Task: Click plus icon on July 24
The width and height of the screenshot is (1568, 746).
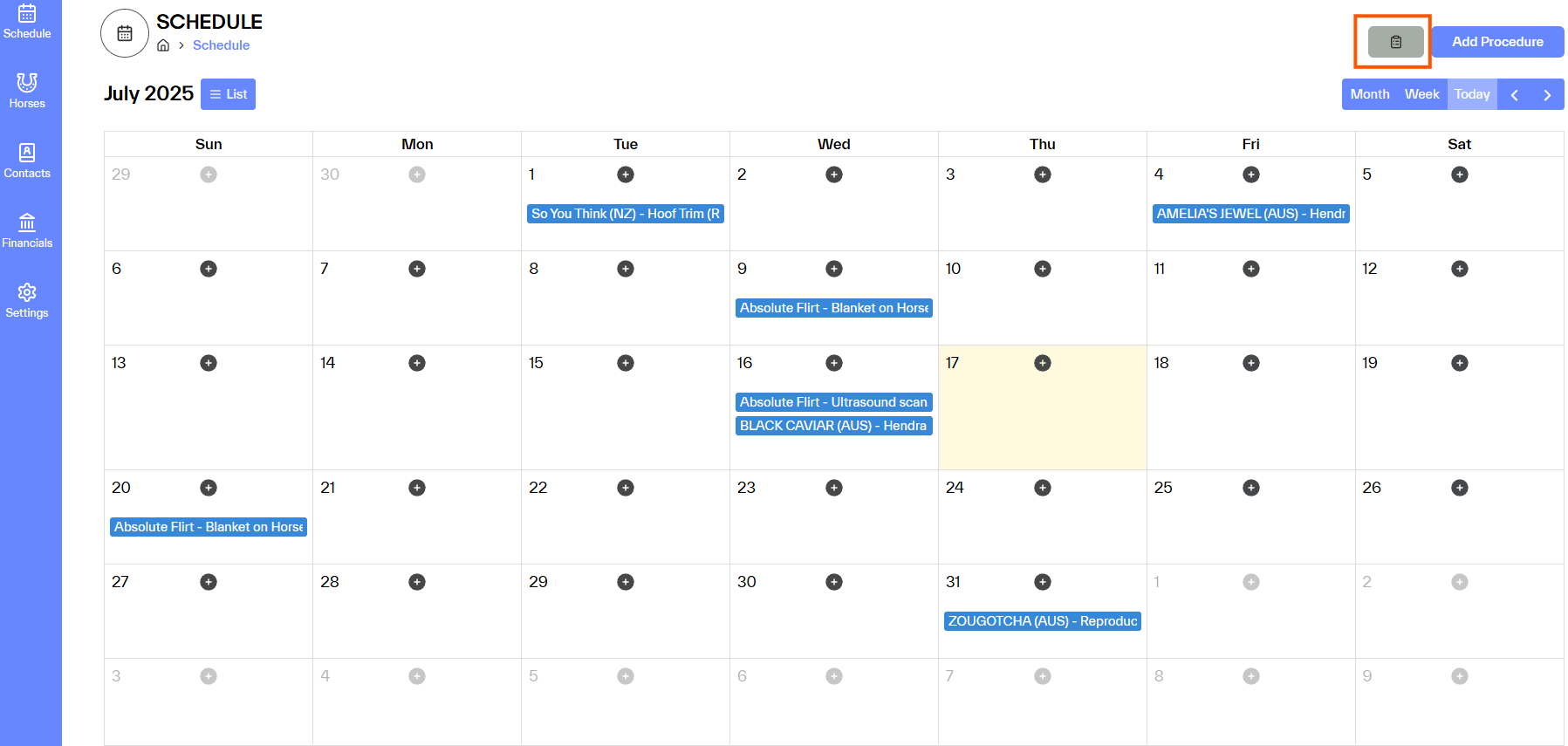Action: point(1043,488)
